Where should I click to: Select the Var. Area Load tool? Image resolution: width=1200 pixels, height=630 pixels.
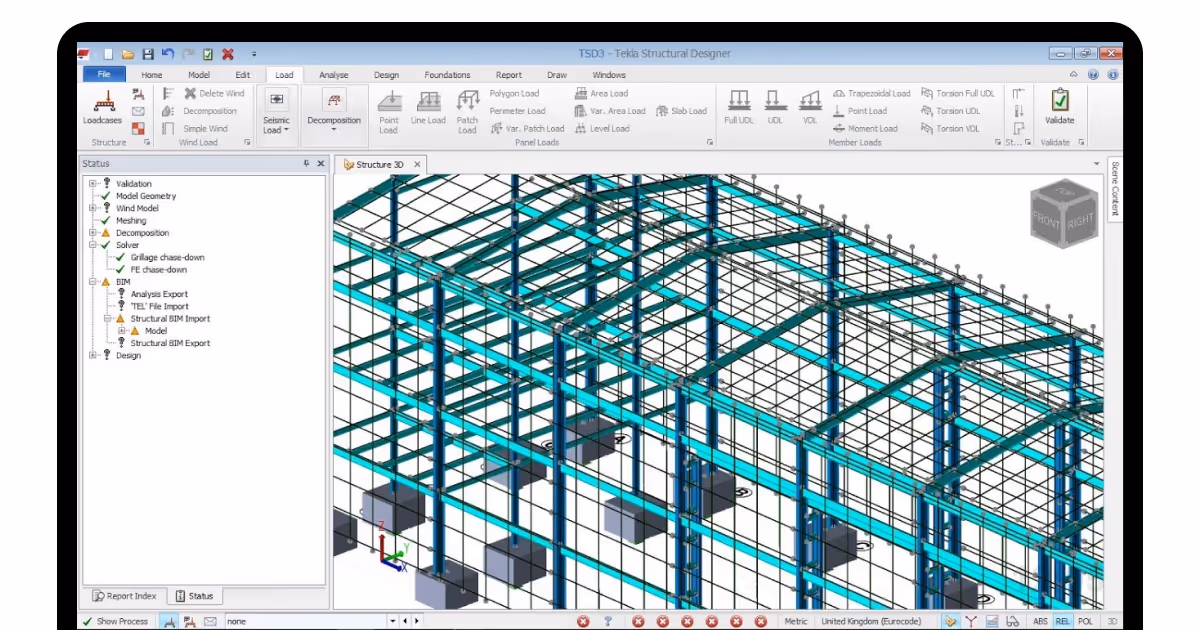[x=610, y=111]
